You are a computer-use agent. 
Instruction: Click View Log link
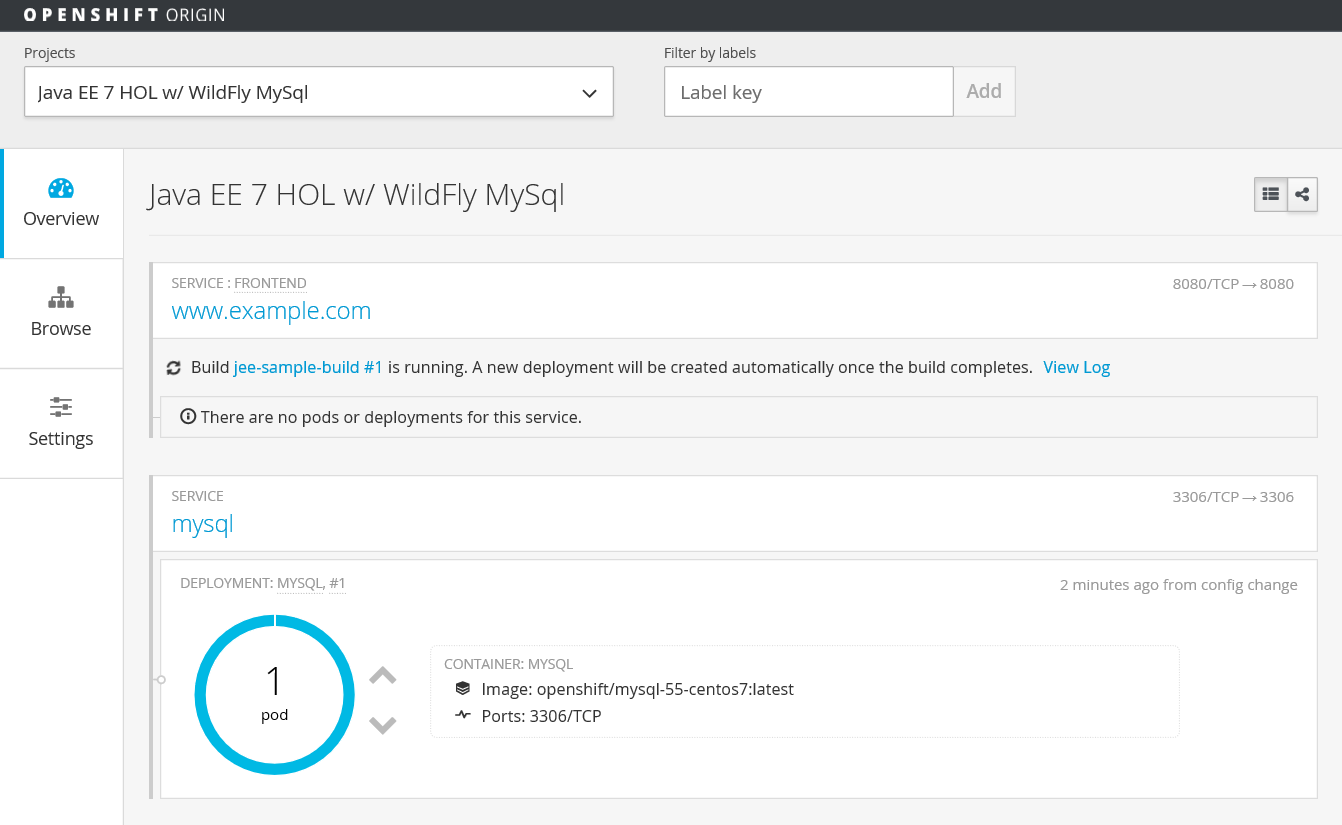tap(1076, 367)
